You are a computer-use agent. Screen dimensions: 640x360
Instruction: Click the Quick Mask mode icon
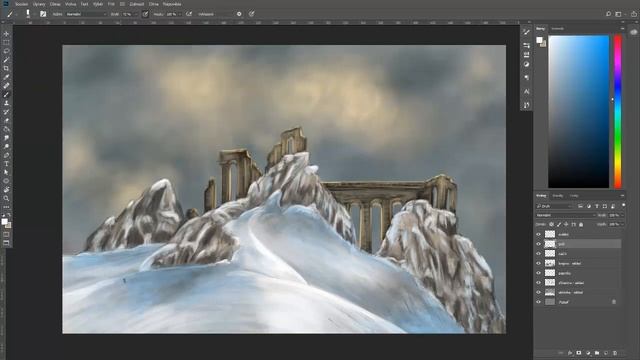6,235
